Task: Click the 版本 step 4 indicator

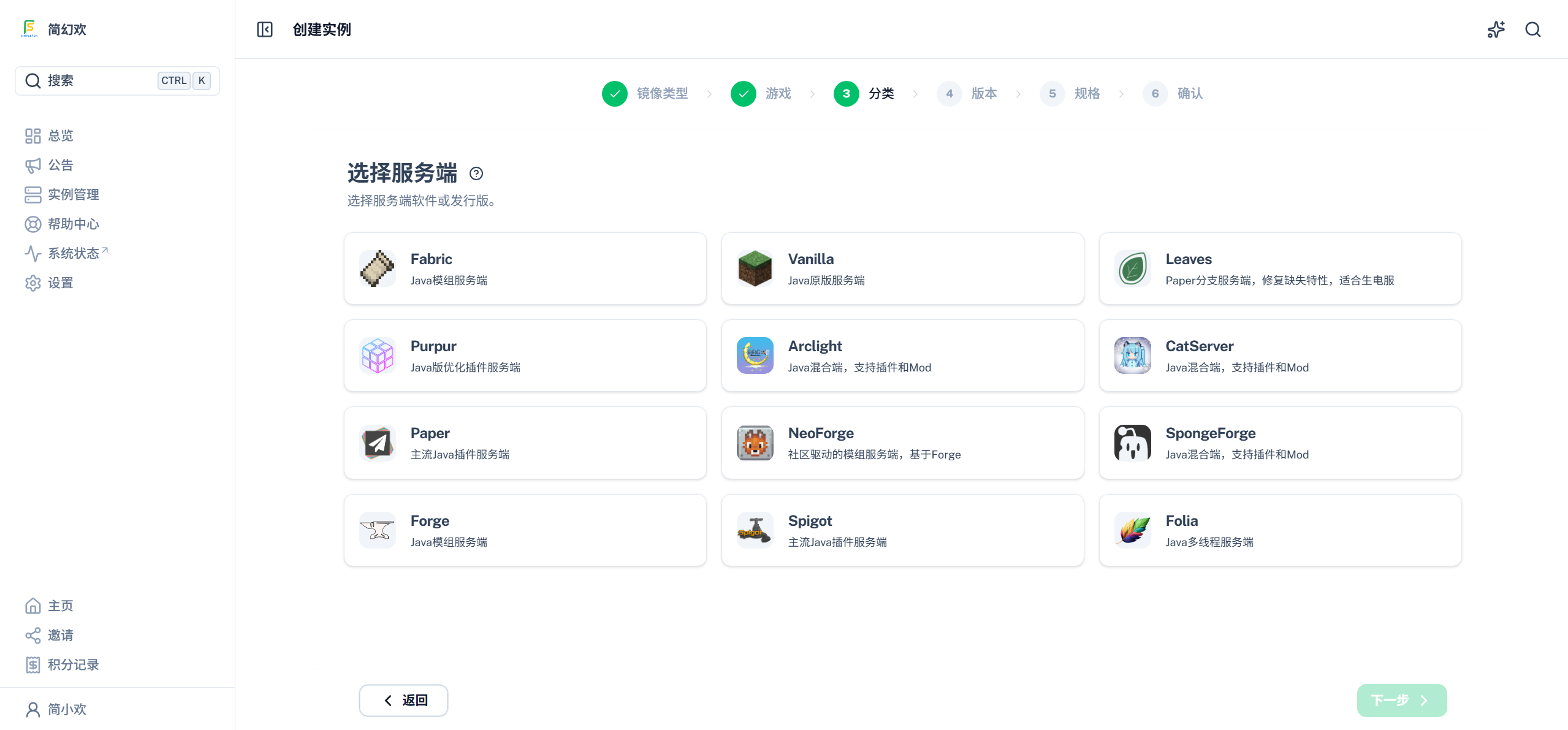Action: point(967,94)
